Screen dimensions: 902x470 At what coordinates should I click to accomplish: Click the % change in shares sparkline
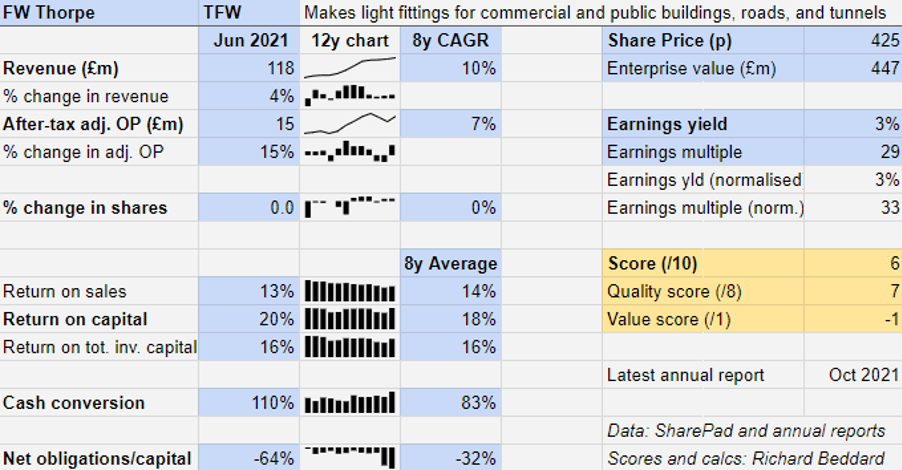350,207
